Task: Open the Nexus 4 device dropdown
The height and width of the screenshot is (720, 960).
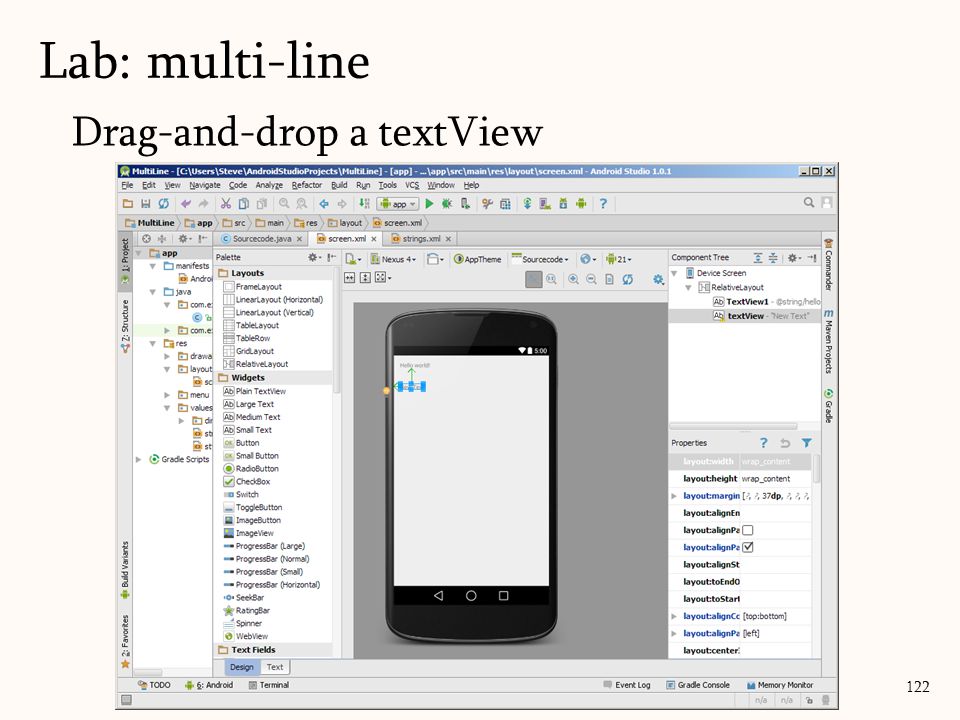Action: click(x=394, y=259)
